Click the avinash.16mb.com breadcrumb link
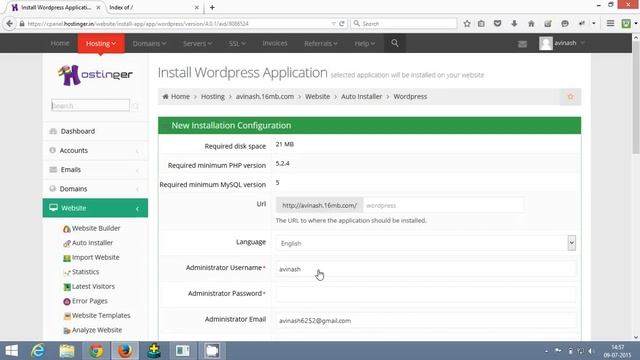Viewport: 640px width, 360px height. (x=265, y=97)
